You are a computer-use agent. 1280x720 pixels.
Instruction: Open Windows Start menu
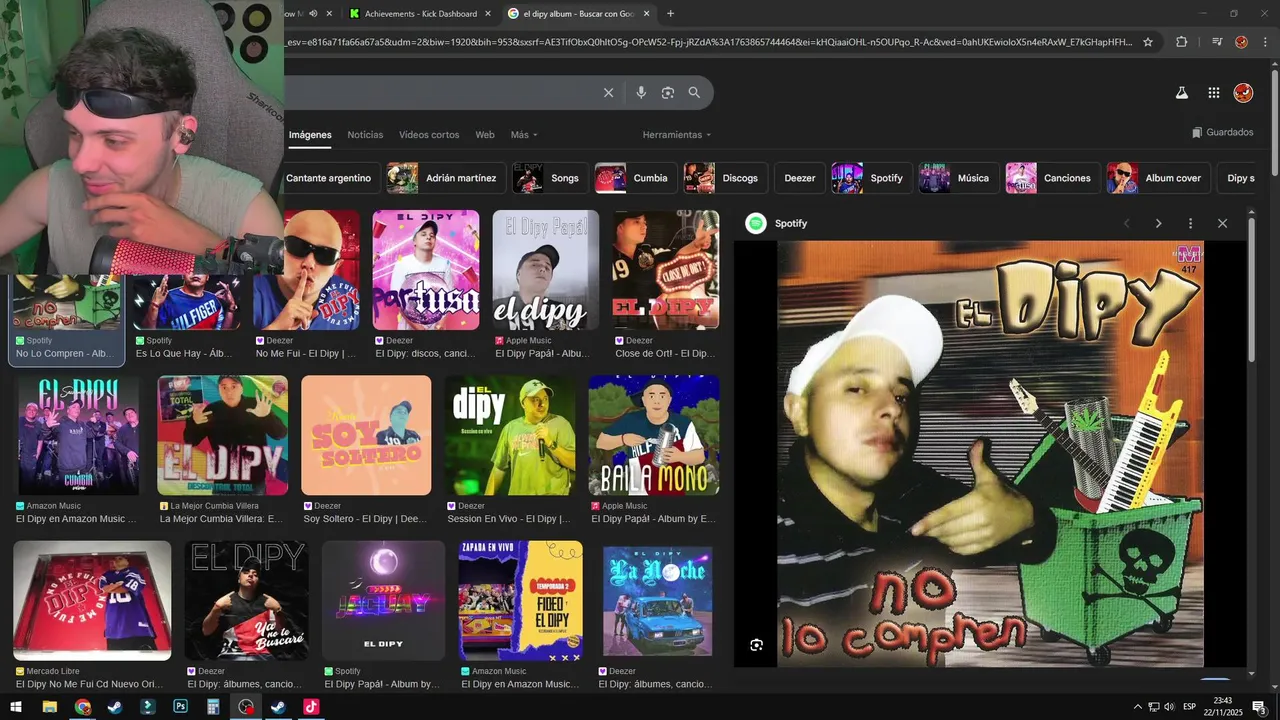coord(16,707)
